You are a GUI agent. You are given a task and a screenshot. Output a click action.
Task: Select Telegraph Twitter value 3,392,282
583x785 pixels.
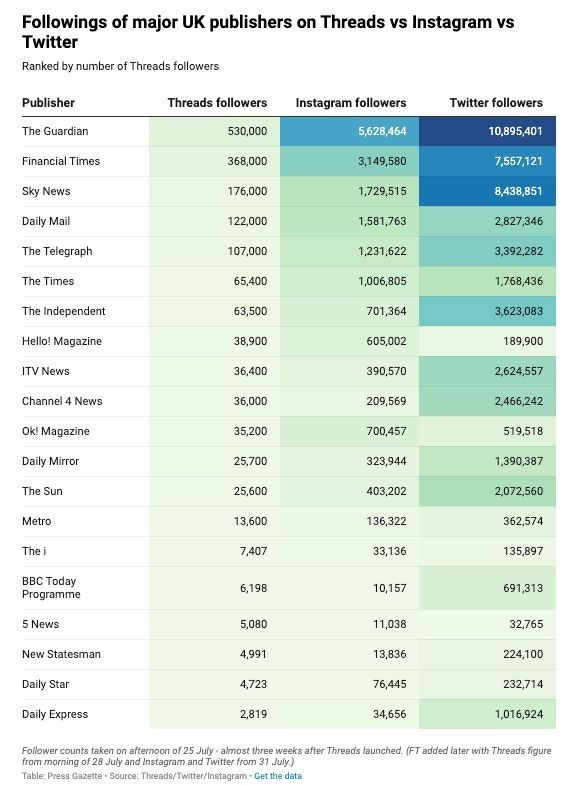(x=518, y=251)
